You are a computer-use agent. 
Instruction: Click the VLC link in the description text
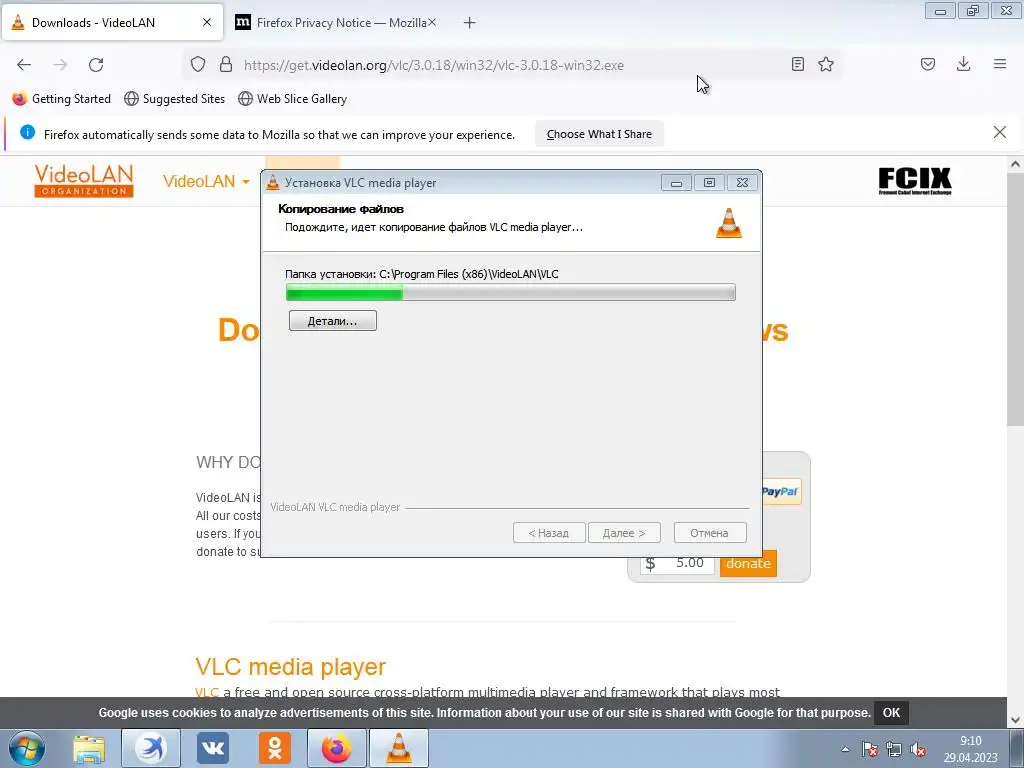[207, 692]
